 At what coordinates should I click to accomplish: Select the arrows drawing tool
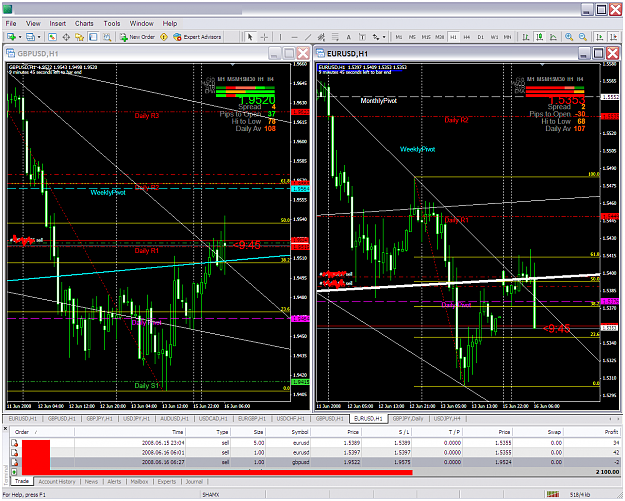tap(375, 37)
